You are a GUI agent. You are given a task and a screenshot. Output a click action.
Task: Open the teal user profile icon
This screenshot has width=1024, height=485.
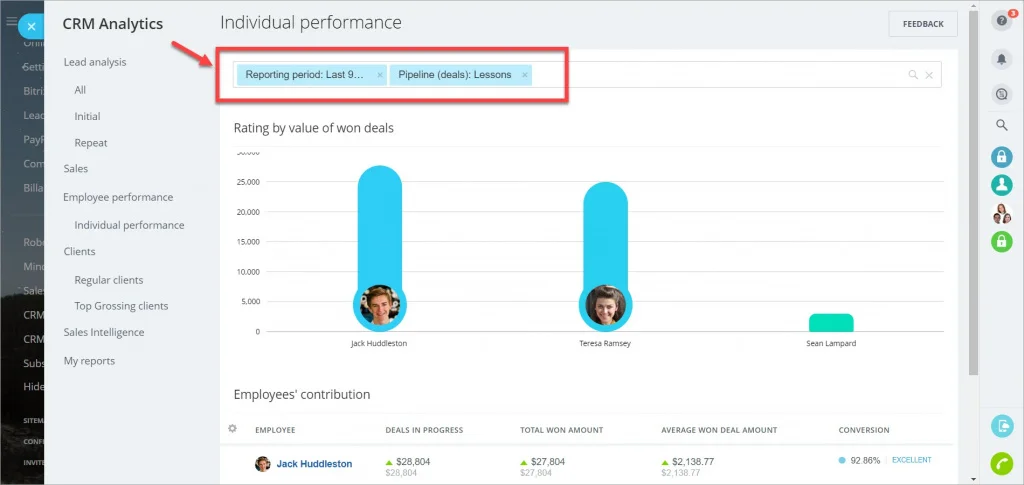point(1001,185)
